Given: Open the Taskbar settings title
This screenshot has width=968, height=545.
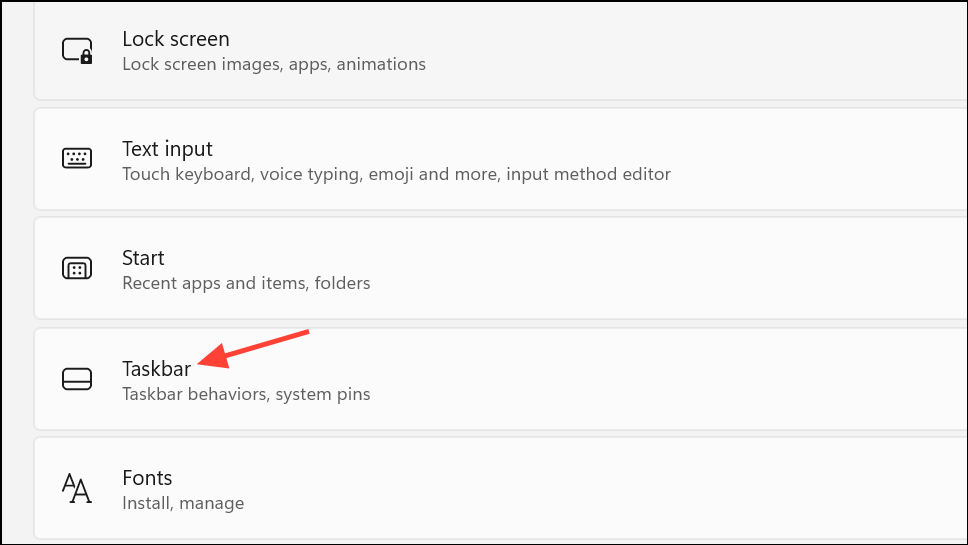Looking at the screenshot, I should [157, 369].
